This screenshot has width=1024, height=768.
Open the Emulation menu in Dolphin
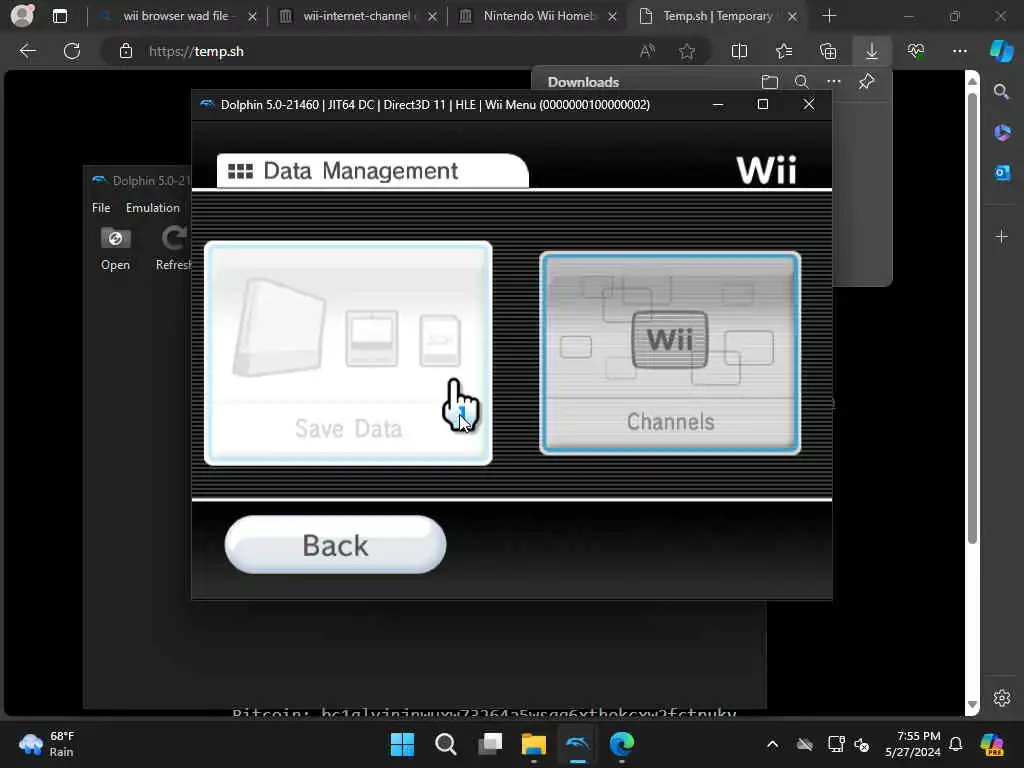click(153, 208)
